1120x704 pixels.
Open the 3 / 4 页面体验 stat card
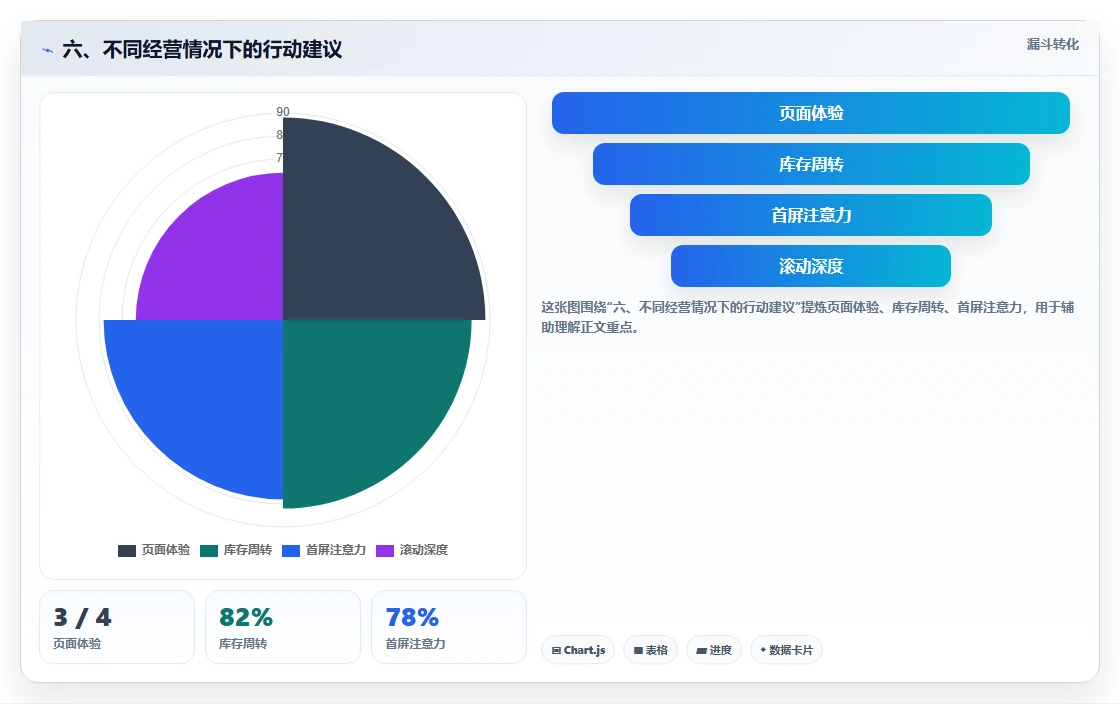pyautogui.click(x=117, y=627)
